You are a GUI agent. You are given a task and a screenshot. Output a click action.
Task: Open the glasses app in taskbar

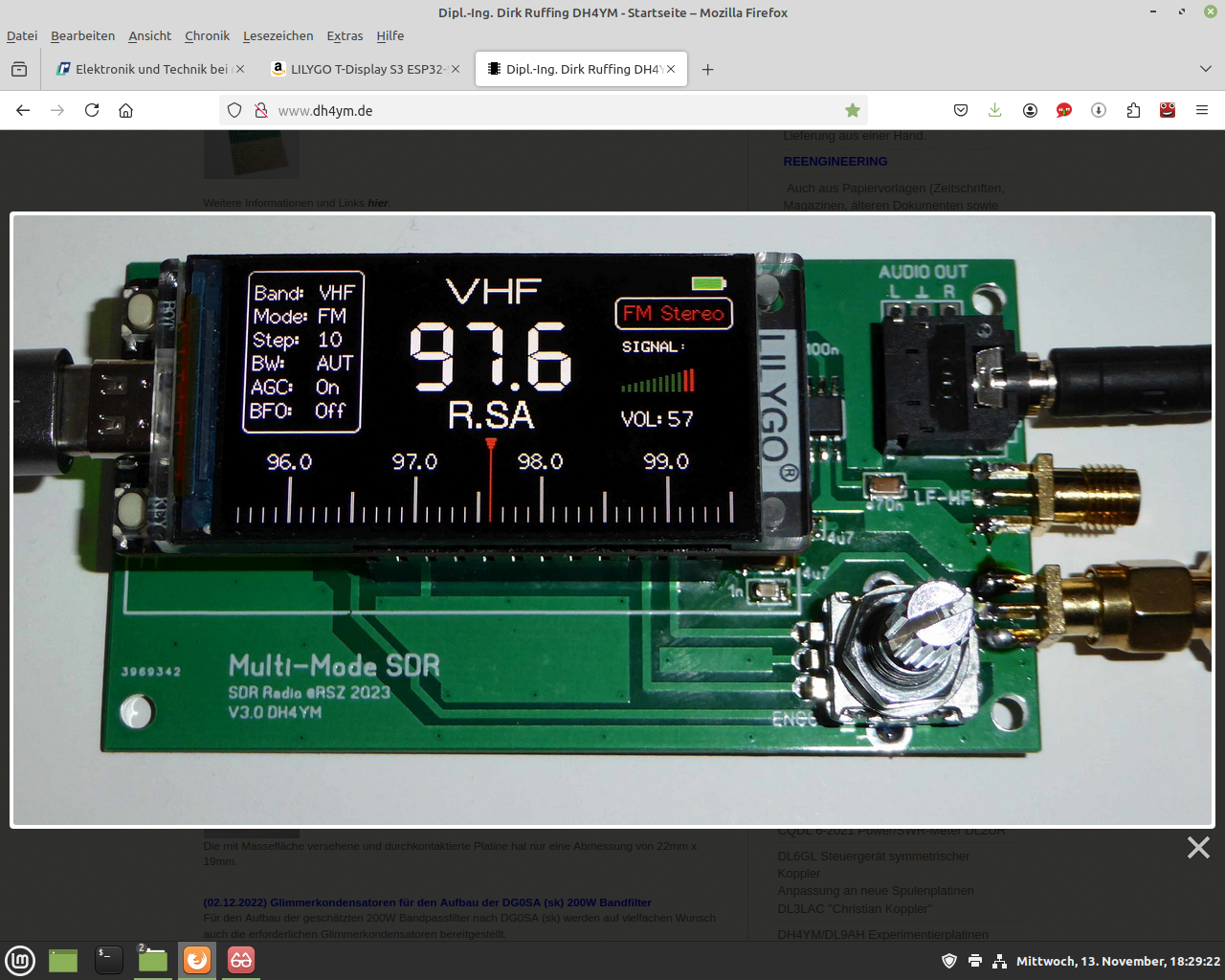pyautogui.click(x=241, y=960)
